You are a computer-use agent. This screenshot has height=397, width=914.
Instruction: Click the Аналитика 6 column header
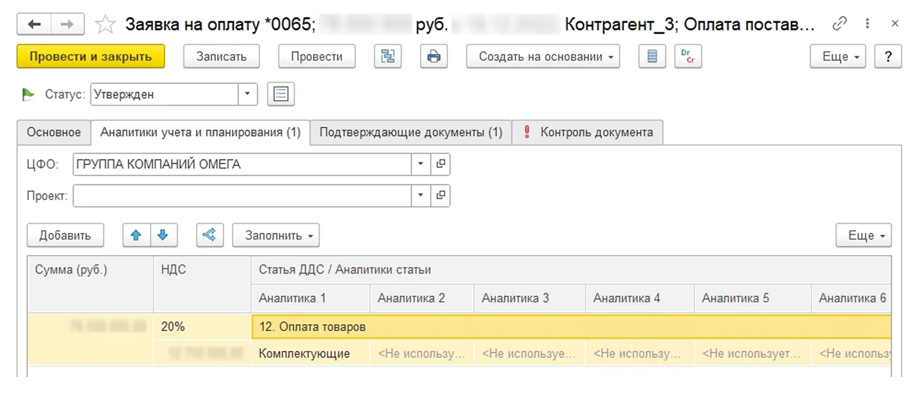pyautogui.click(x=851, y=298)
